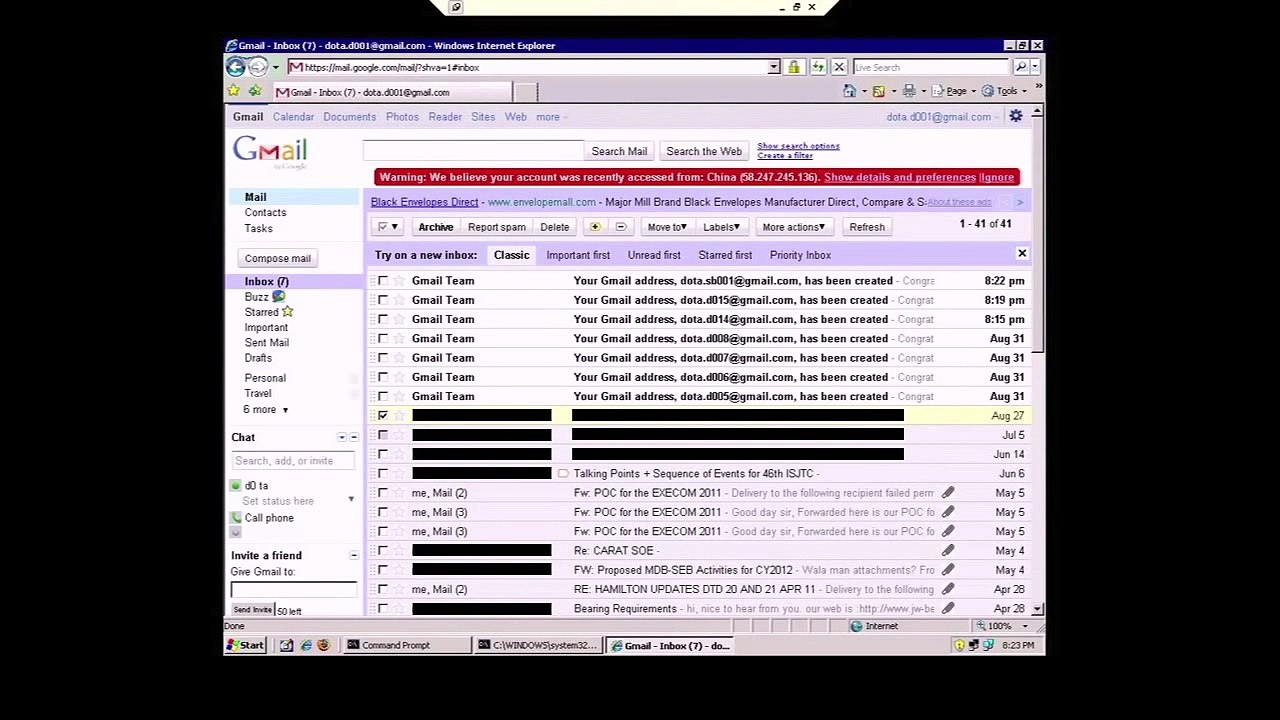Image resolution: width=1280 pixels, height=720 pixels.
Task: Click Show details and preferences link
Action: [x=900, y=177]
